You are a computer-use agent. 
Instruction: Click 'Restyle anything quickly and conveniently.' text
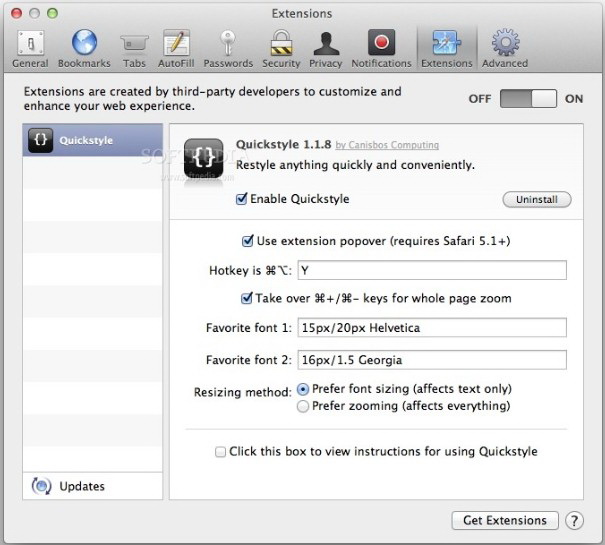355,165
